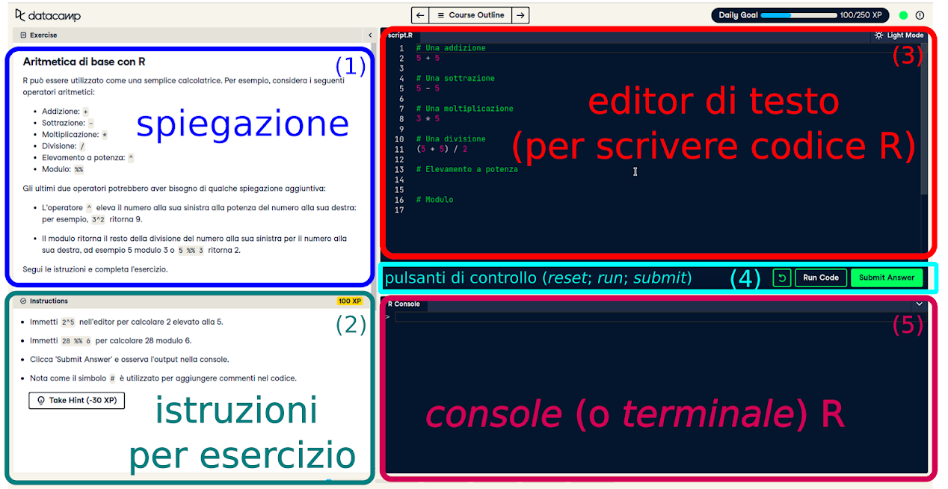Click the Submit Answer button
The height and width of the screenshot is (489, 948).
coord(886,277)
